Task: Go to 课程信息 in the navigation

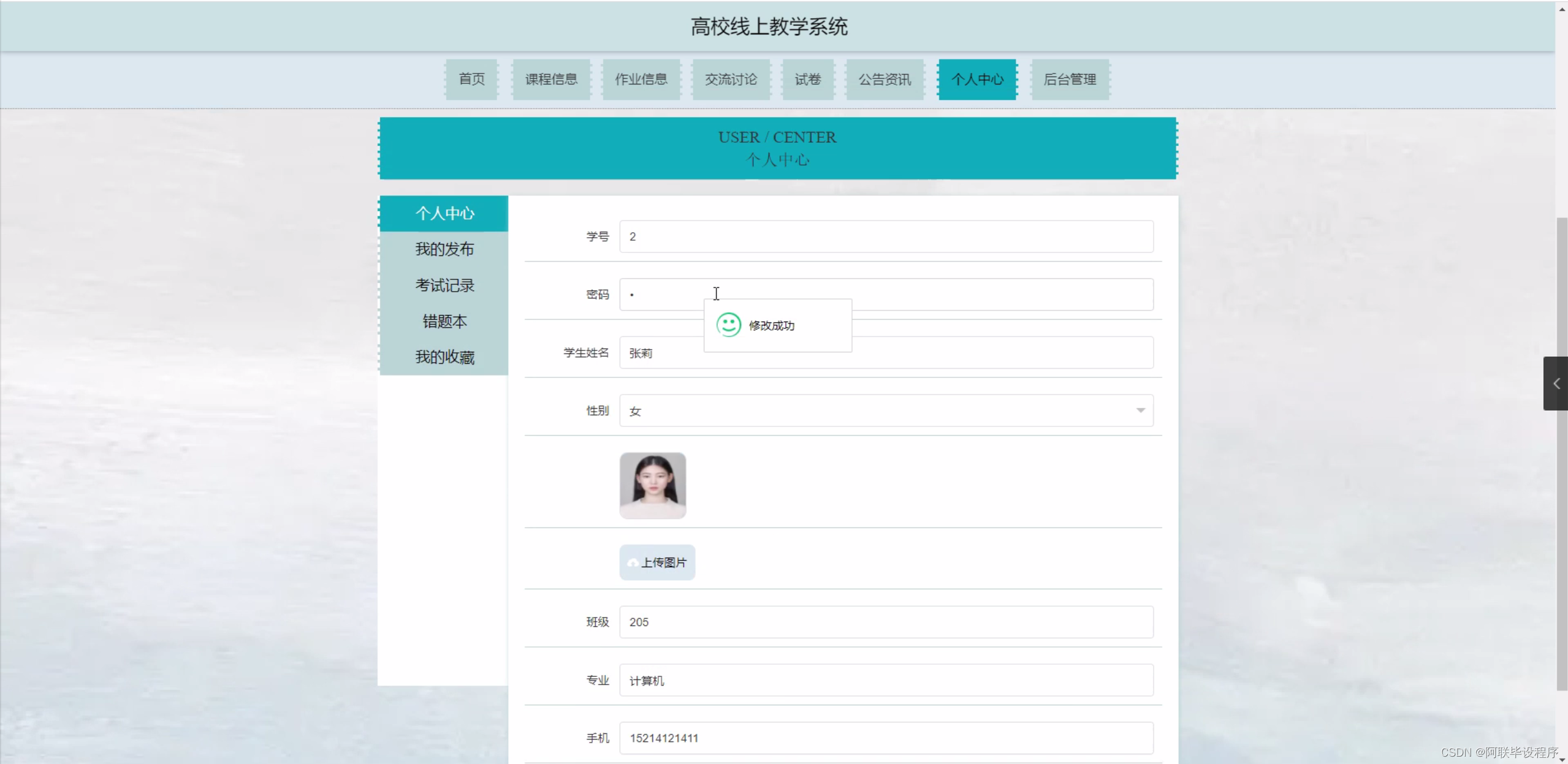Action: pos(550,79)
